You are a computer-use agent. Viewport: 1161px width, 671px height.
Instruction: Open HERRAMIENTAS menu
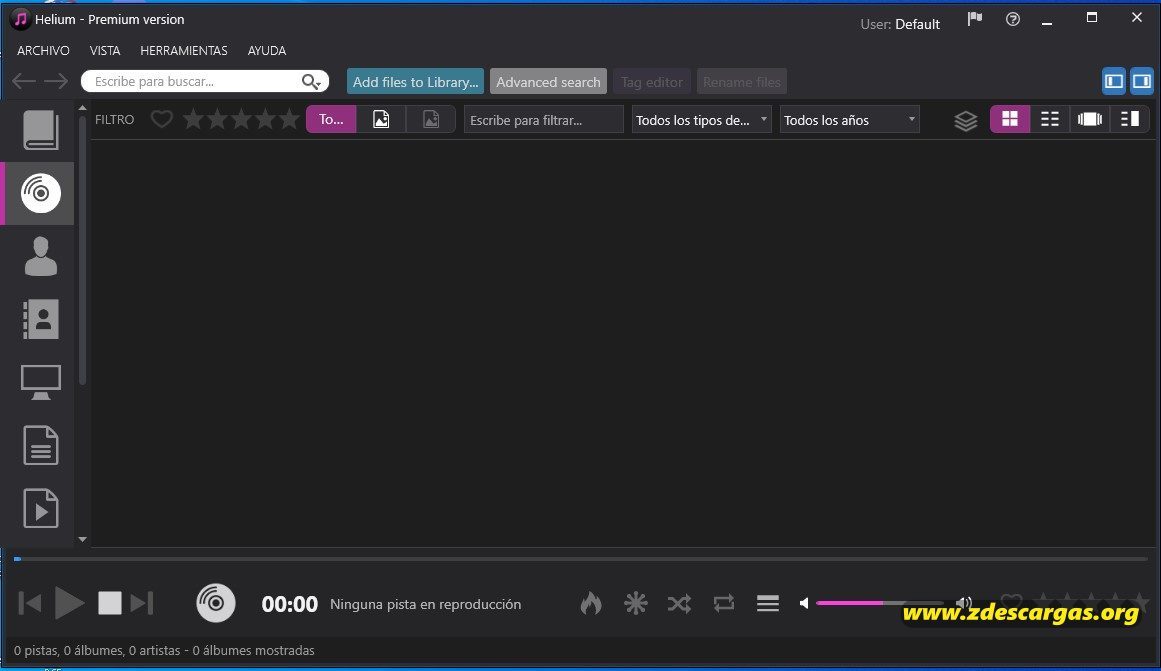[184, 50]
